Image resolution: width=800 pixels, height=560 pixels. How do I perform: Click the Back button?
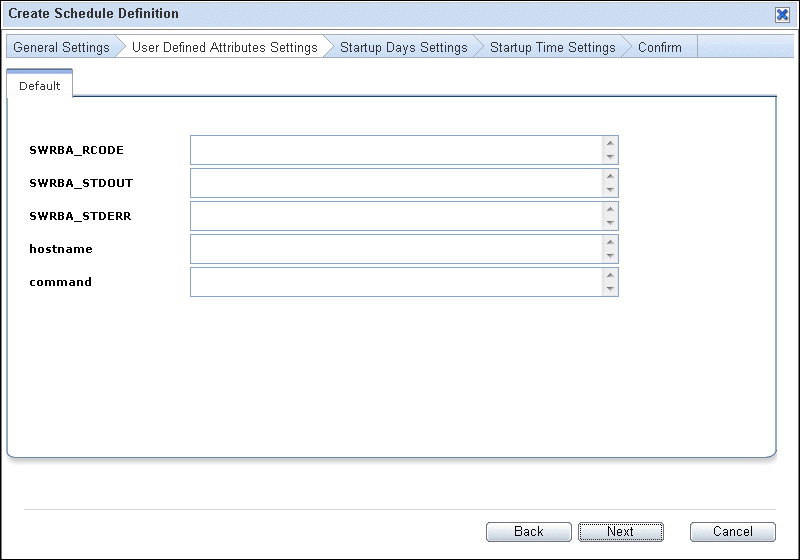529,531
